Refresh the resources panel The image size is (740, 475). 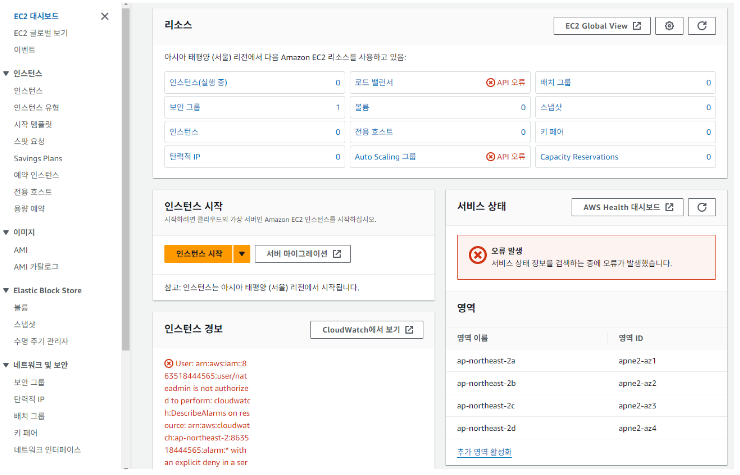[x=702, y=26]
